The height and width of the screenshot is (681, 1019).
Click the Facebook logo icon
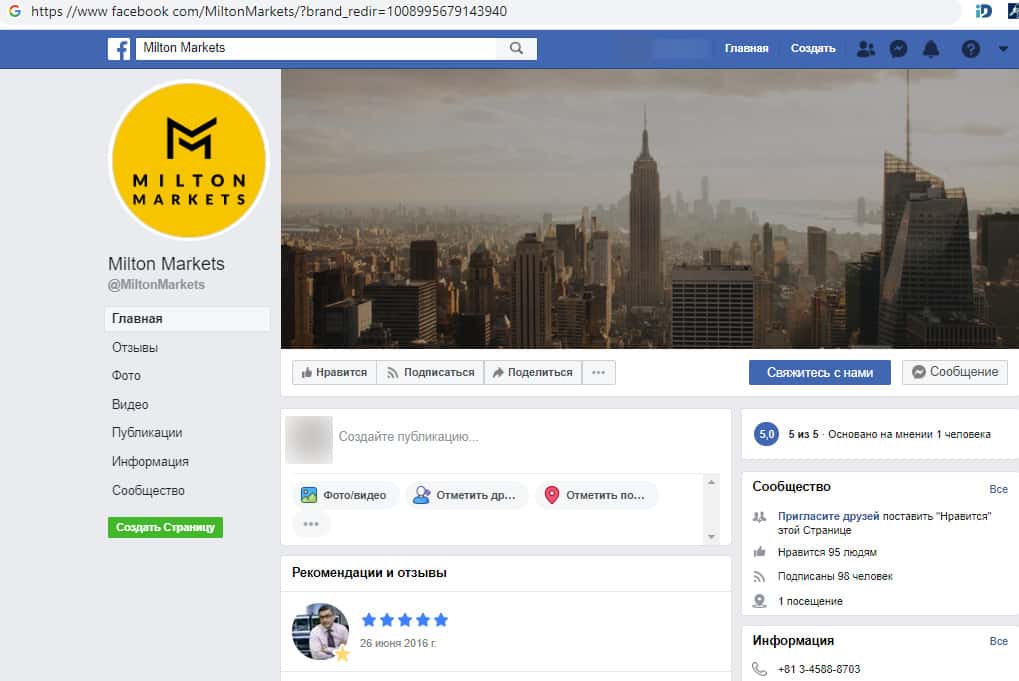click(x=119, y=49)
